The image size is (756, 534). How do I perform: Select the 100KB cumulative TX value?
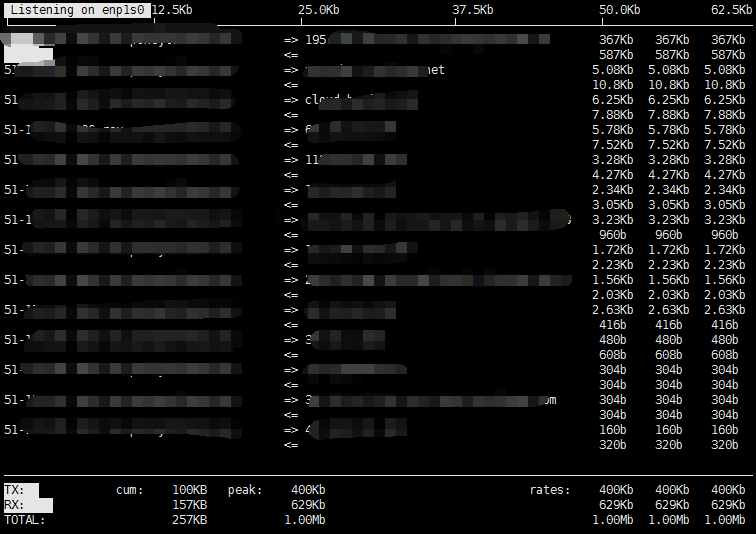coord(188,490)
